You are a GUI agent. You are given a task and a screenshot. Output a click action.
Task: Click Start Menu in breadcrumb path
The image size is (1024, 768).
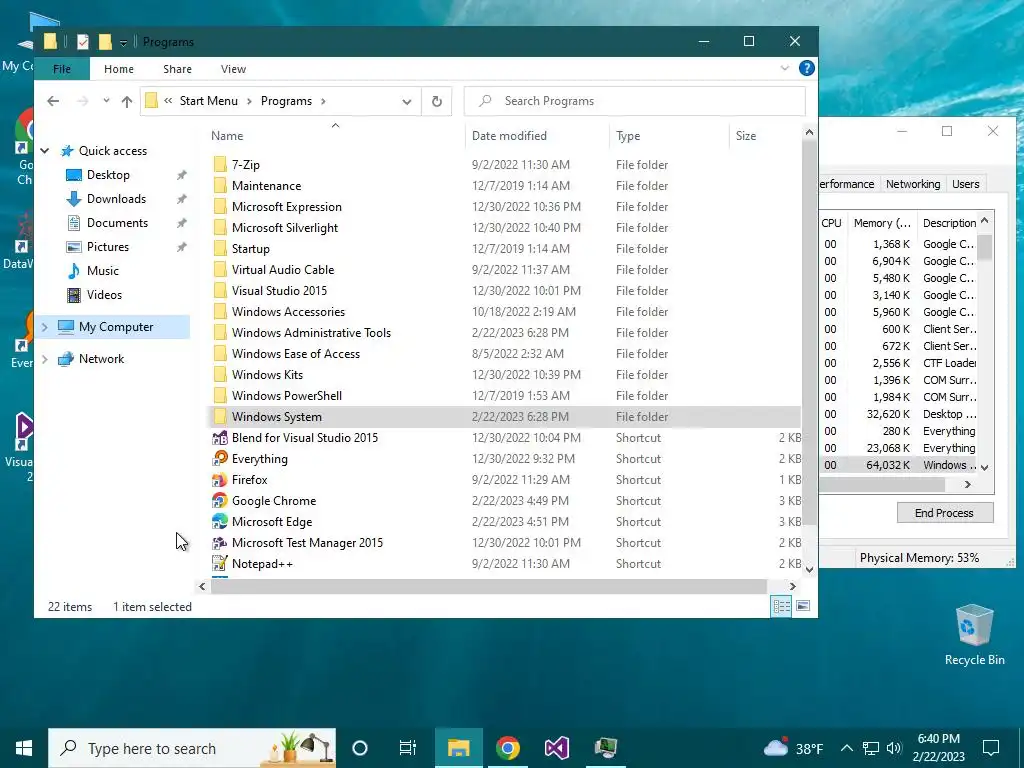209,101
